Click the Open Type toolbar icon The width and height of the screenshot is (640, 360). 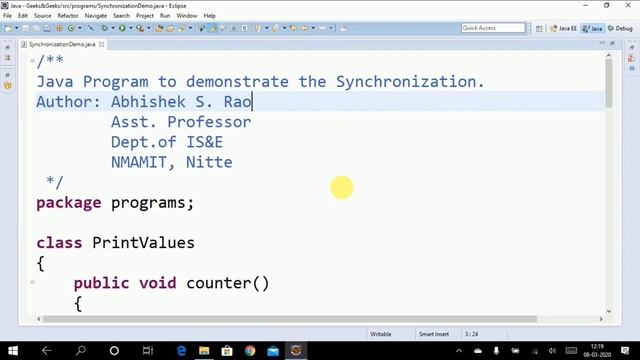pyautogui.click(x=160, y=28)
